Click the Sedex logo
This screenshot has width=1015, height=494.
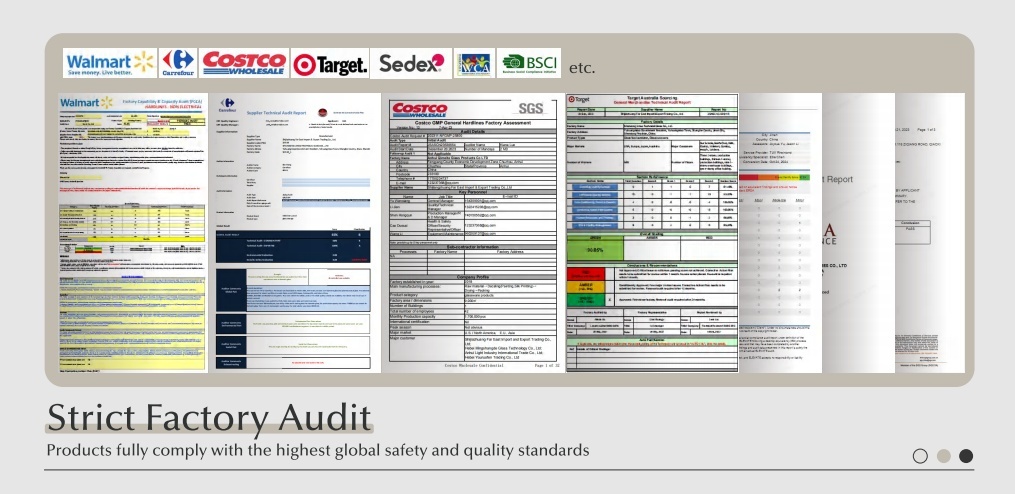click(411, 63)
